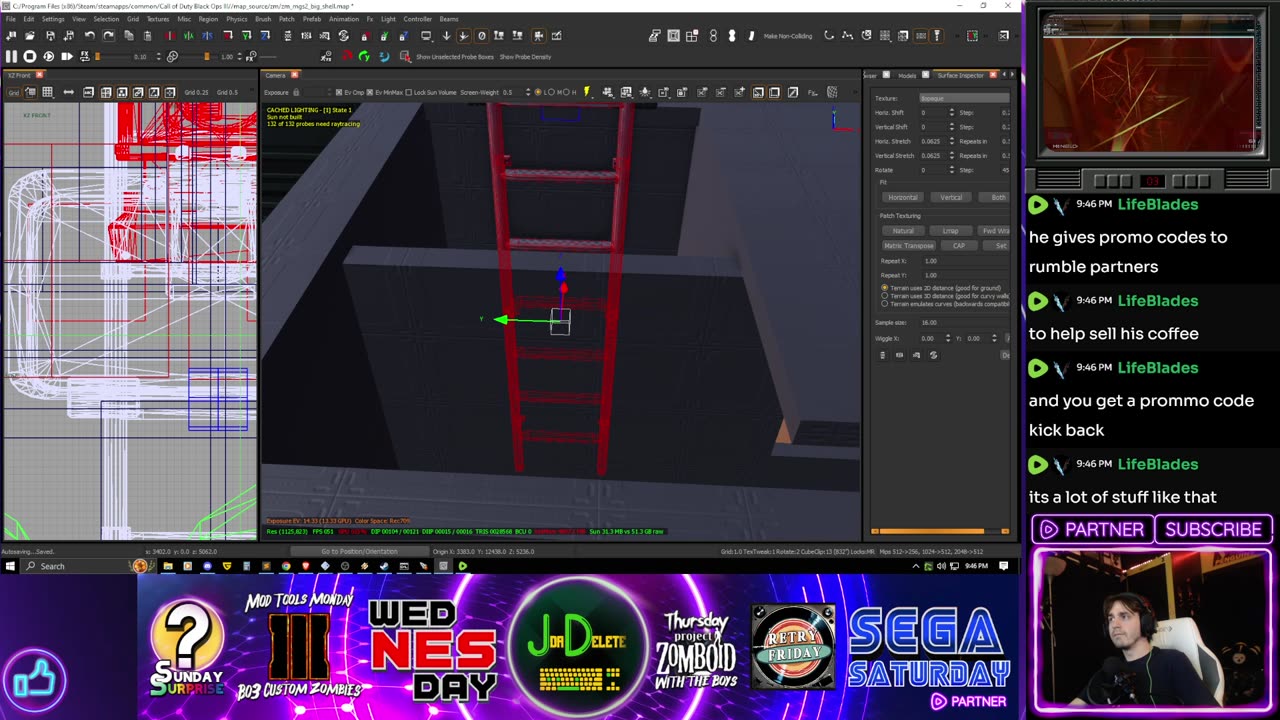Click the blue Z-axis flip icon
Image resolution: width=1280 pixels, height=720 pixels.
tap(207, 36)
